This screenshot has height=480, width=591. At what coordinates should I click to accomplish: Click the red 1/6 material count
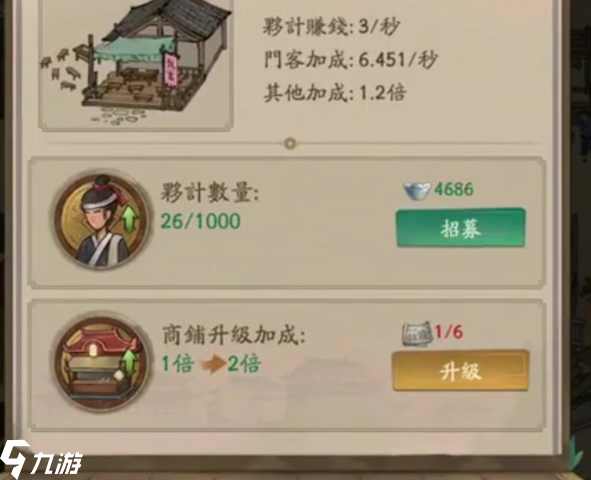coord(449,332)
